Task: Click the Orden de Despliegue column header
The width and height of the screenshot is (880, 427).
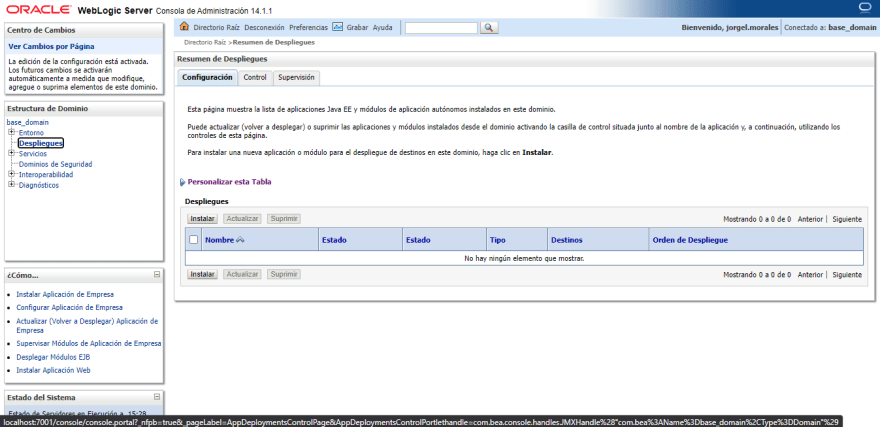Action: click(x=690, y=240)
